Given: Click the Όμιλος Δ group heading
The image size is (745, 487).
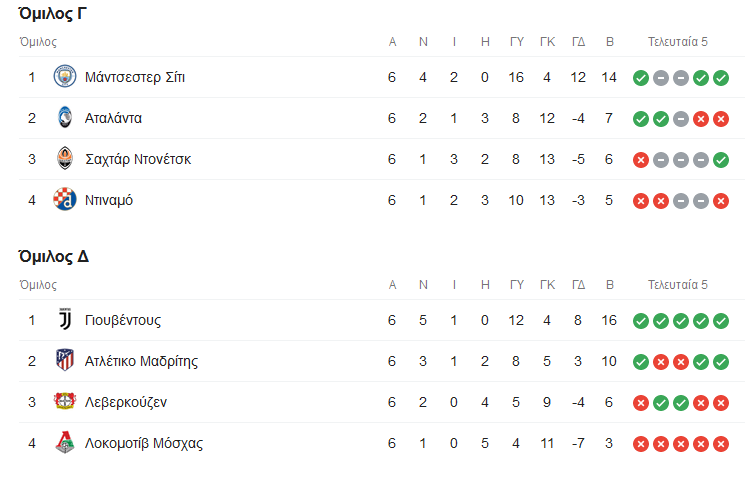Looking at the screenshot, I should 53,256.
